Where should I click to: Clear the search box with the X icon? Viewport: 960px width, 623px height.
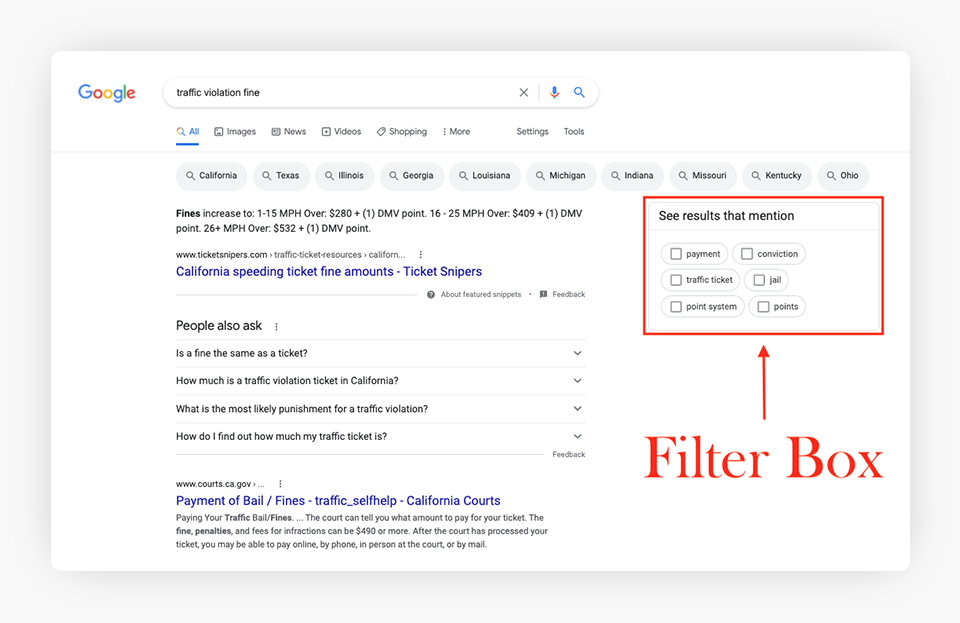click(523, 93)
